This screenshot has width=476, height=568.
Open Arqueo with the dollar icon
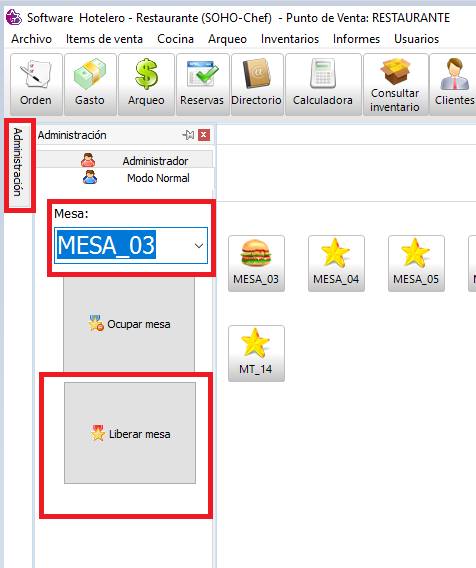[146, 84]
